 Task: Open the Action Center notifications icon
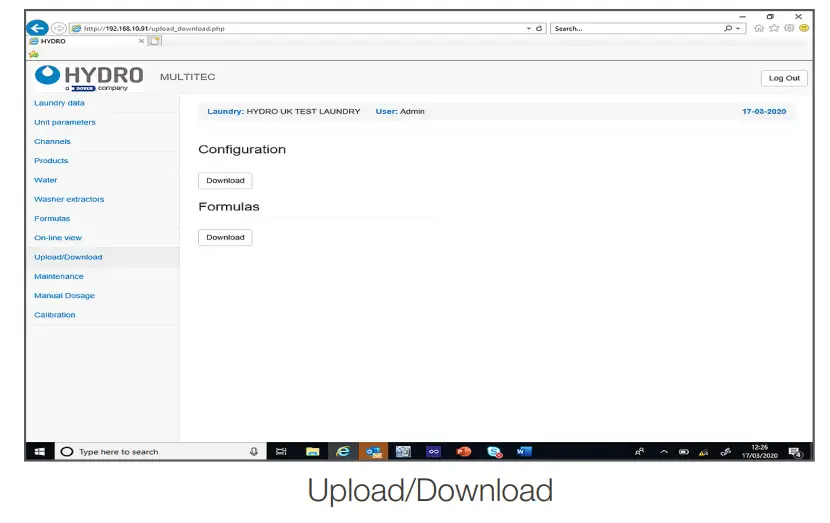pos(796,452)
